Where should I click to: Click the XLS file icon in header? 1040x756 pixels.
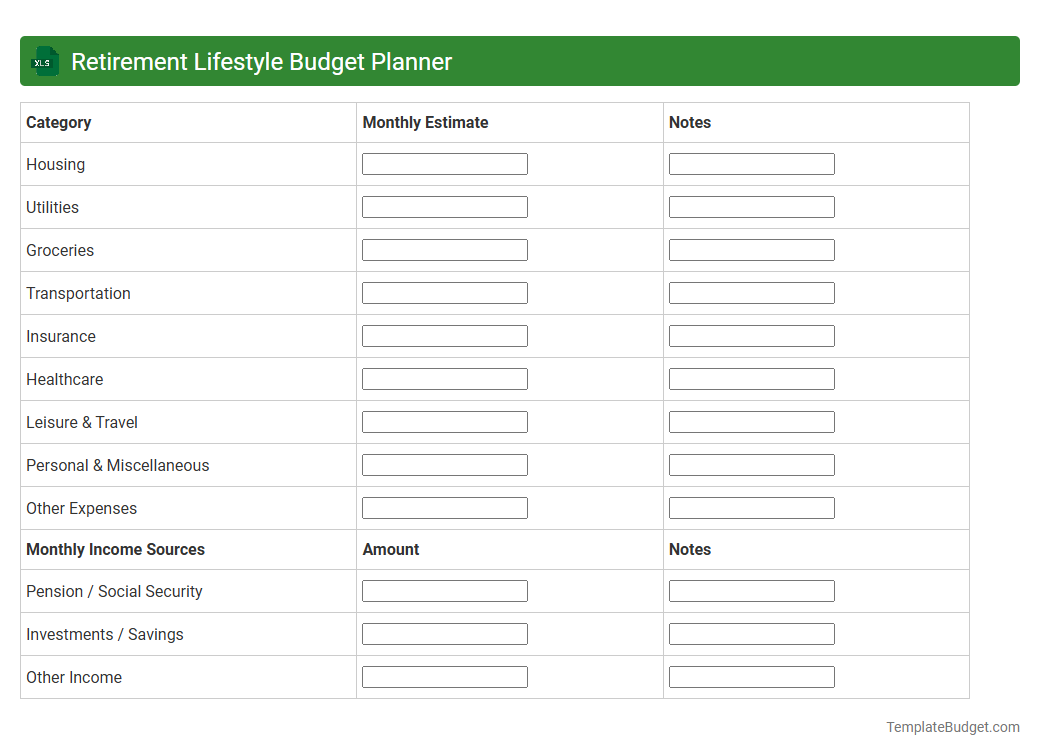click(x=44, y=61)
